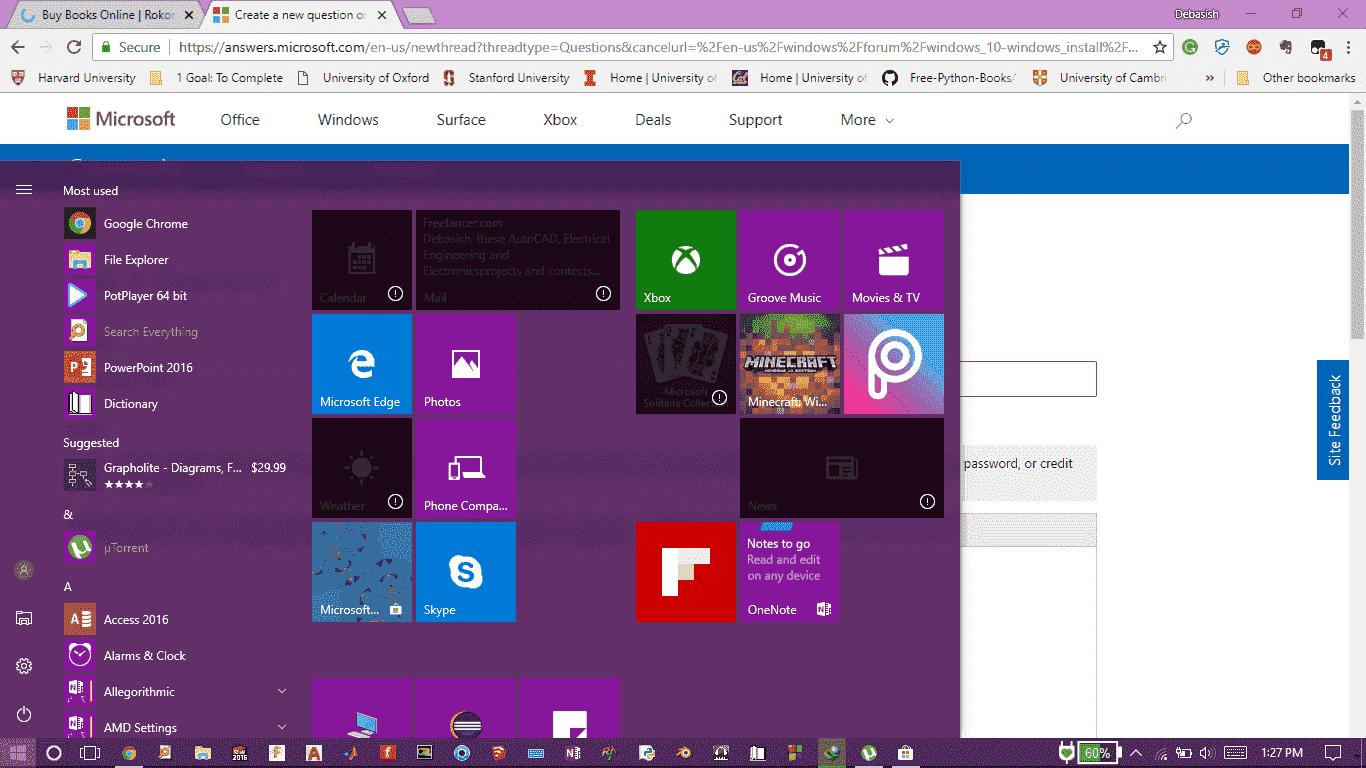Open the Calendar tile
This screenshot has height=768, width=1366.
[x=362, y=259]
